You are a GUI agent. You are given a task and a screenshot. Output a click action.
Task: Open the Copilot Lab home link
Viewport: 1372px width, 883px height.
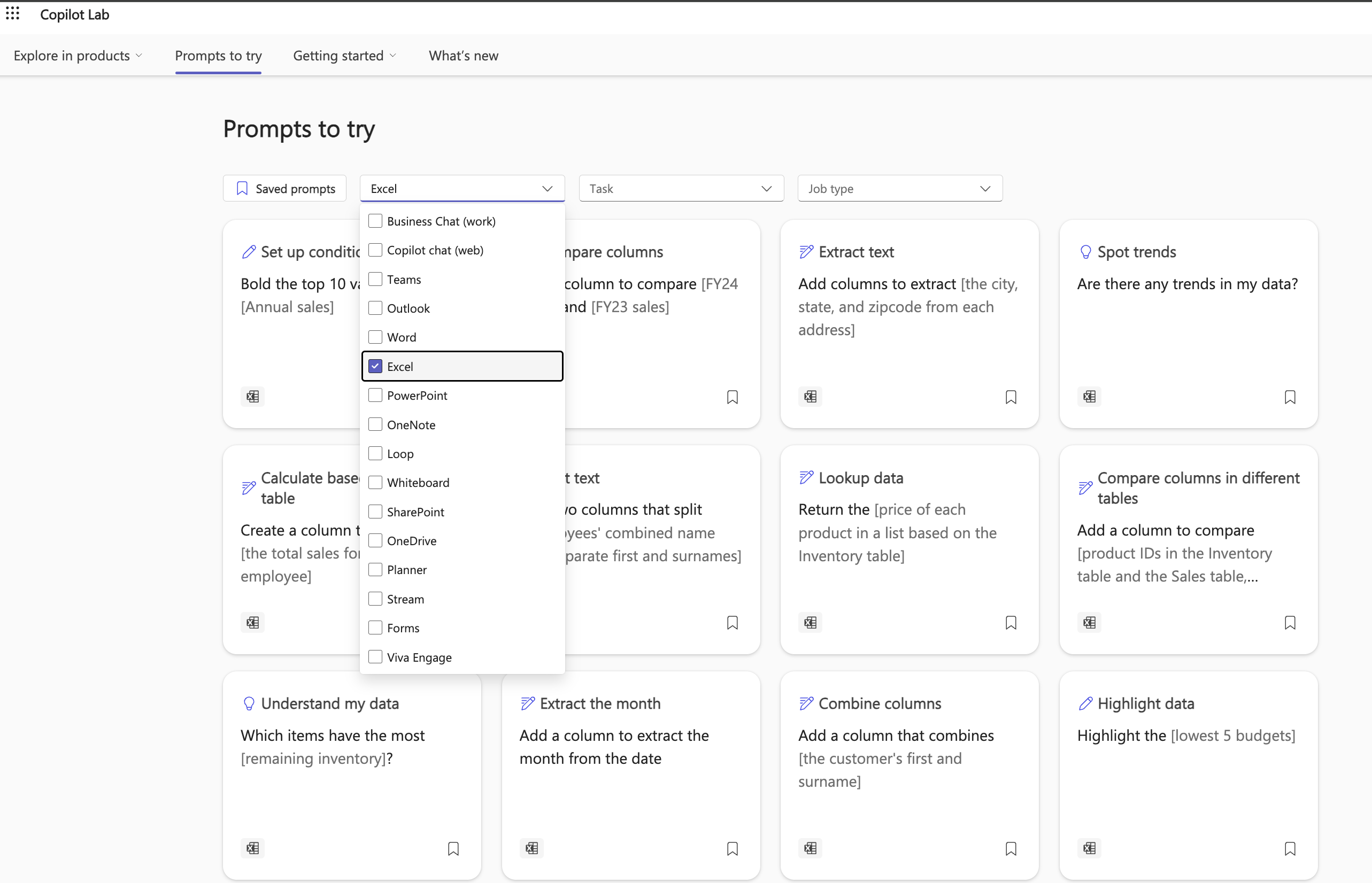[74, 14]
